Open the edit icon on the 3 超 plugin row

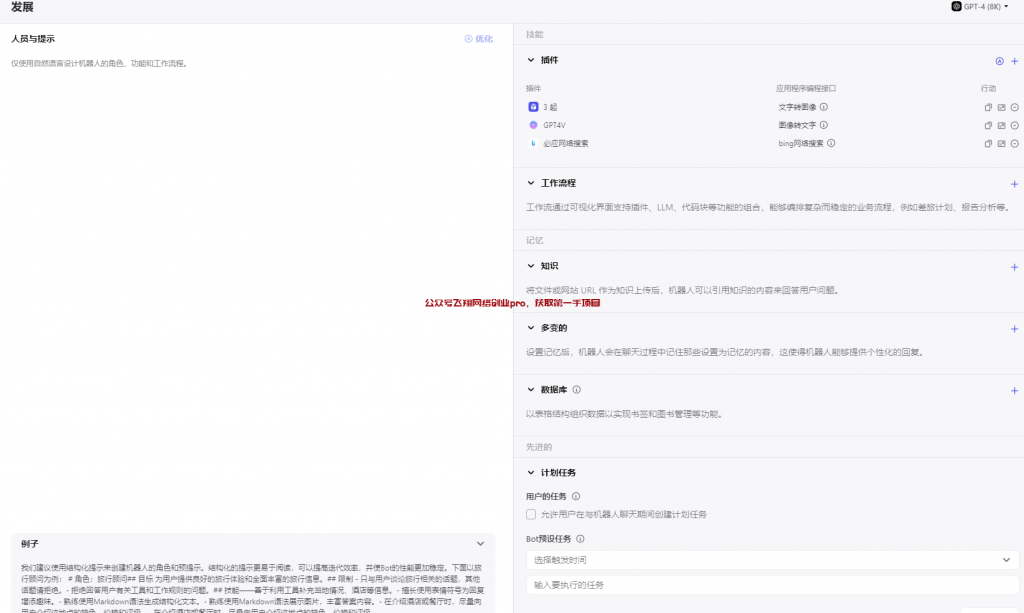[1002, 107]
